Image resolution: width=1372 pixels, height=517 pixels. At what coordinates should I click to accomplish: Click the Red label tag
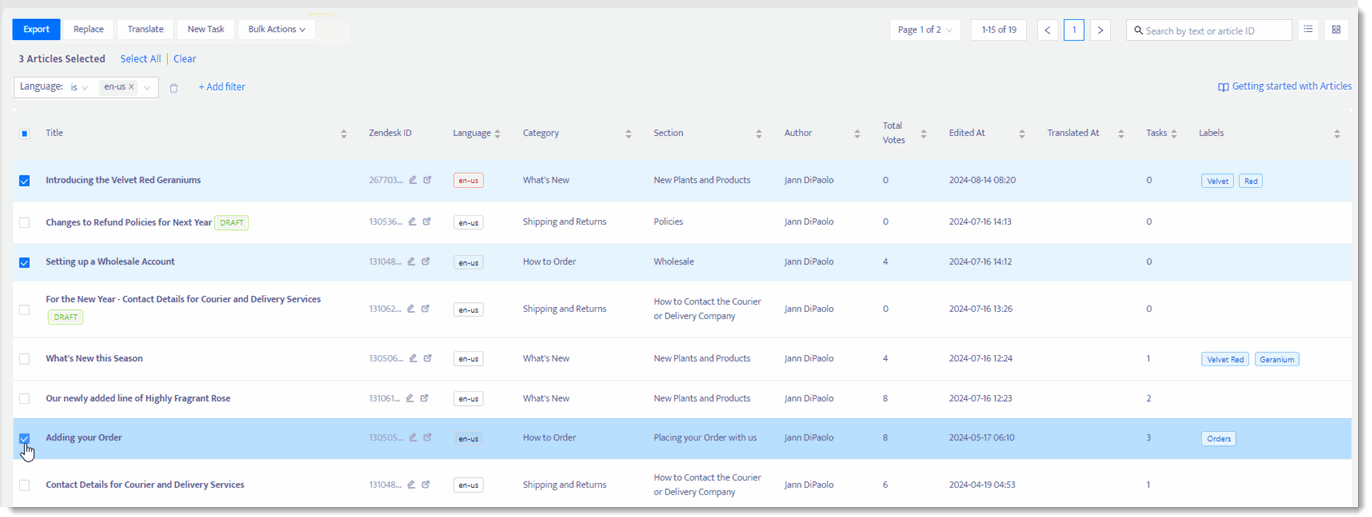pos(1251,181)
